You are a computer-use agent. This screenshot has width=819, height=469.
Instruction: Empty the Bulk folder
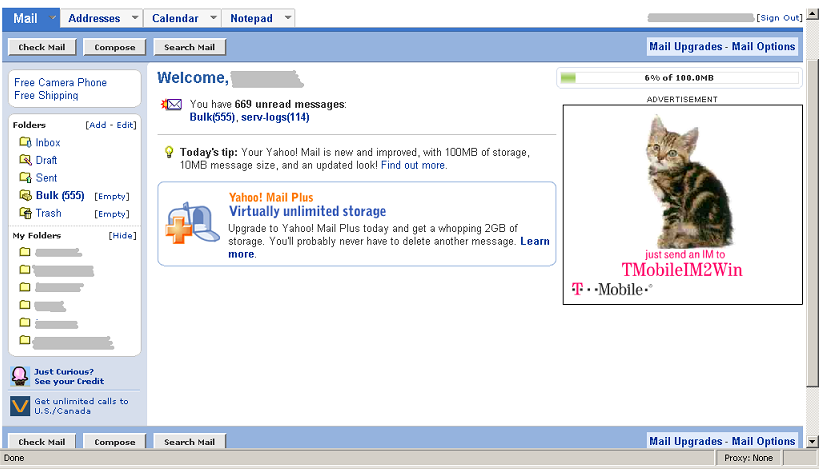tap(112, 196)
